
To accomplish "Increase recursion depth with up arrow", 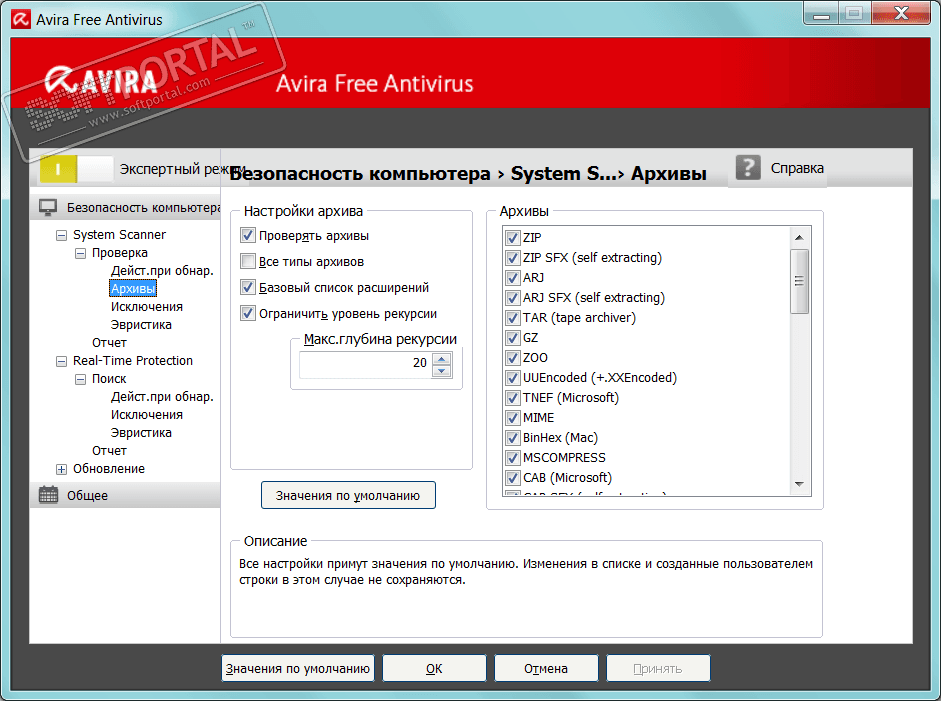I will point(442,359).
